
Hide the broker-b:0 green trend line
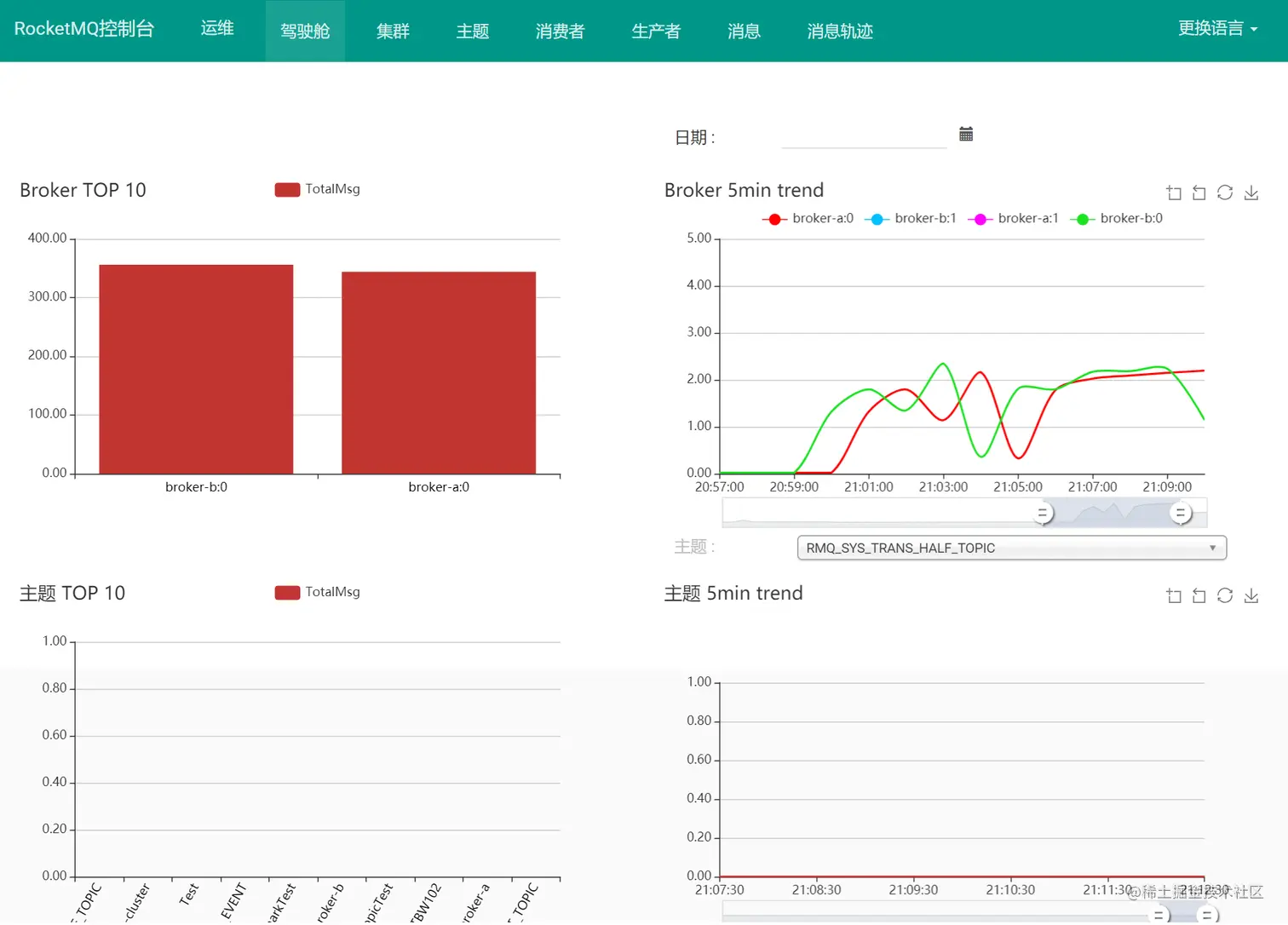1116,218
